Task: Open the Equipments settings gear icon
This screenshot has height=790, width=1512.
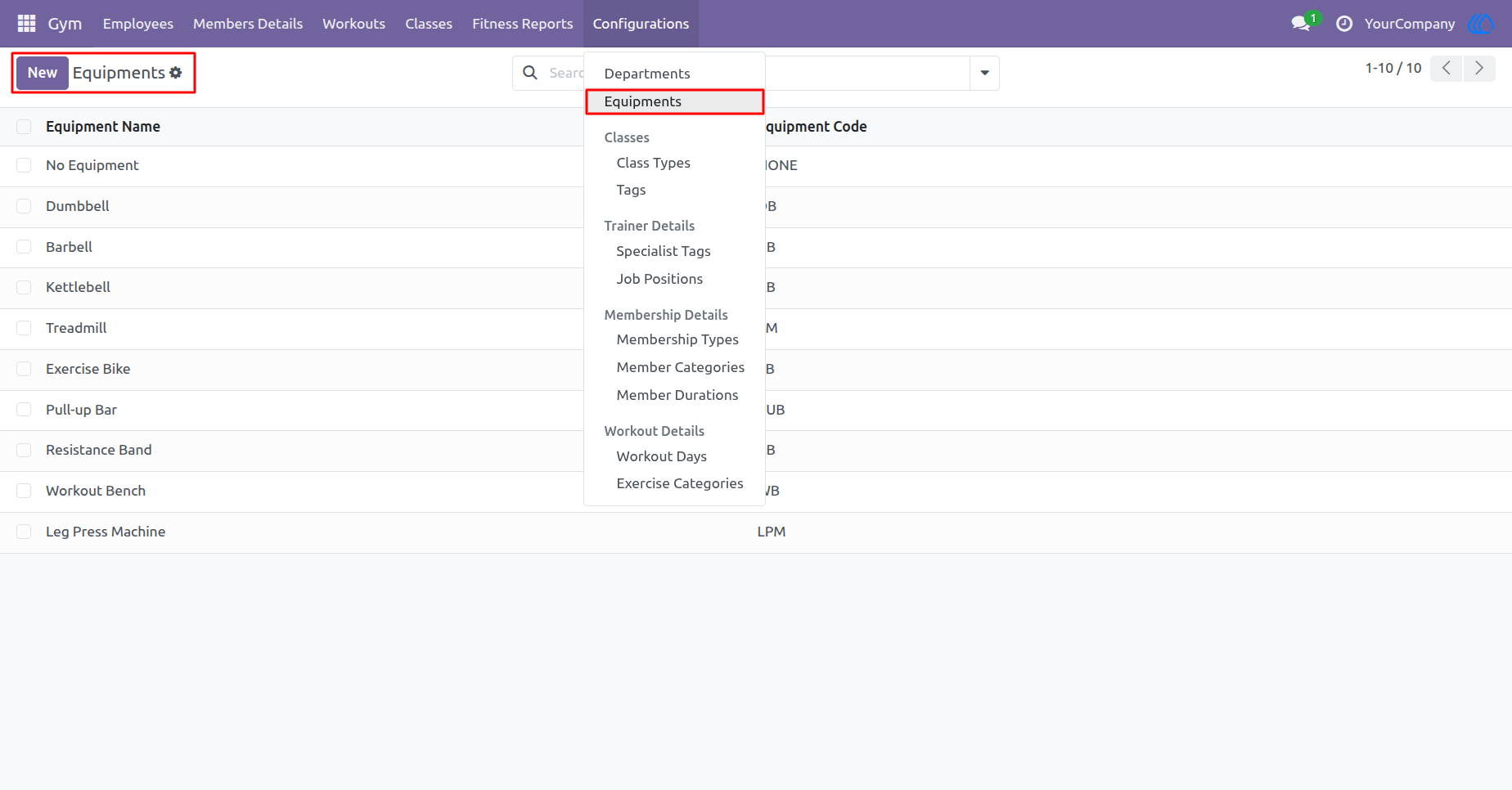Action: [x=176, y=73]
